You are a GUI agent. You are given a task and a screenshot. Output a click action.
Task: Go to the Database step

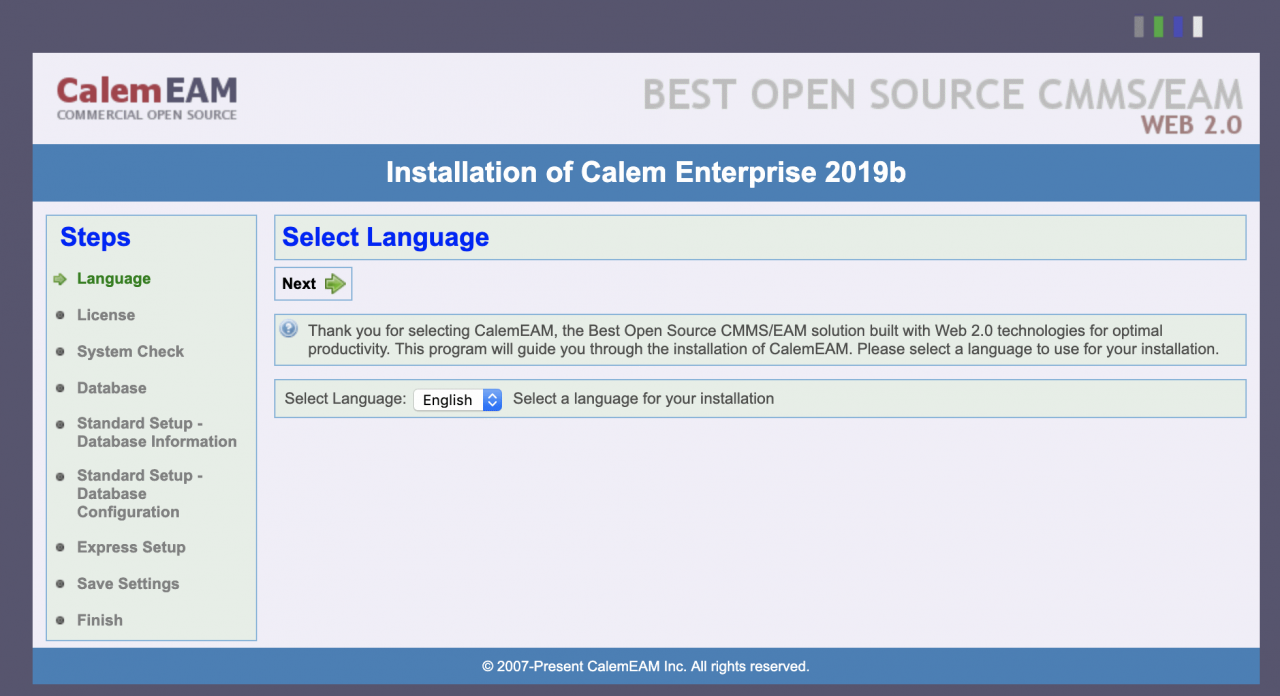coord(112,388)
